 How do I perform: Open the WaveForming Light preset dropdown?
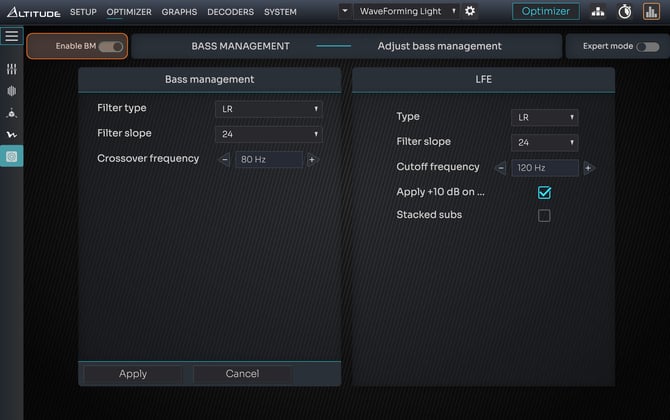click(x=399, y=11)
